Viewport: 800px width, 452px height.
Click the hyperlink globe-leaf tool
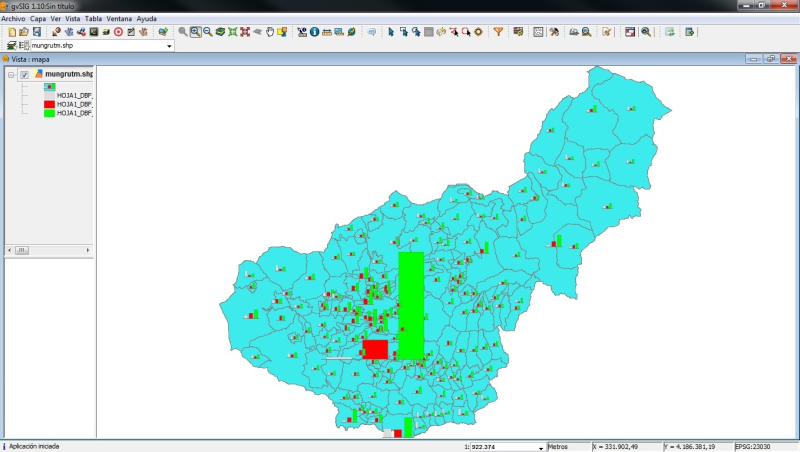tap(352, 32)
